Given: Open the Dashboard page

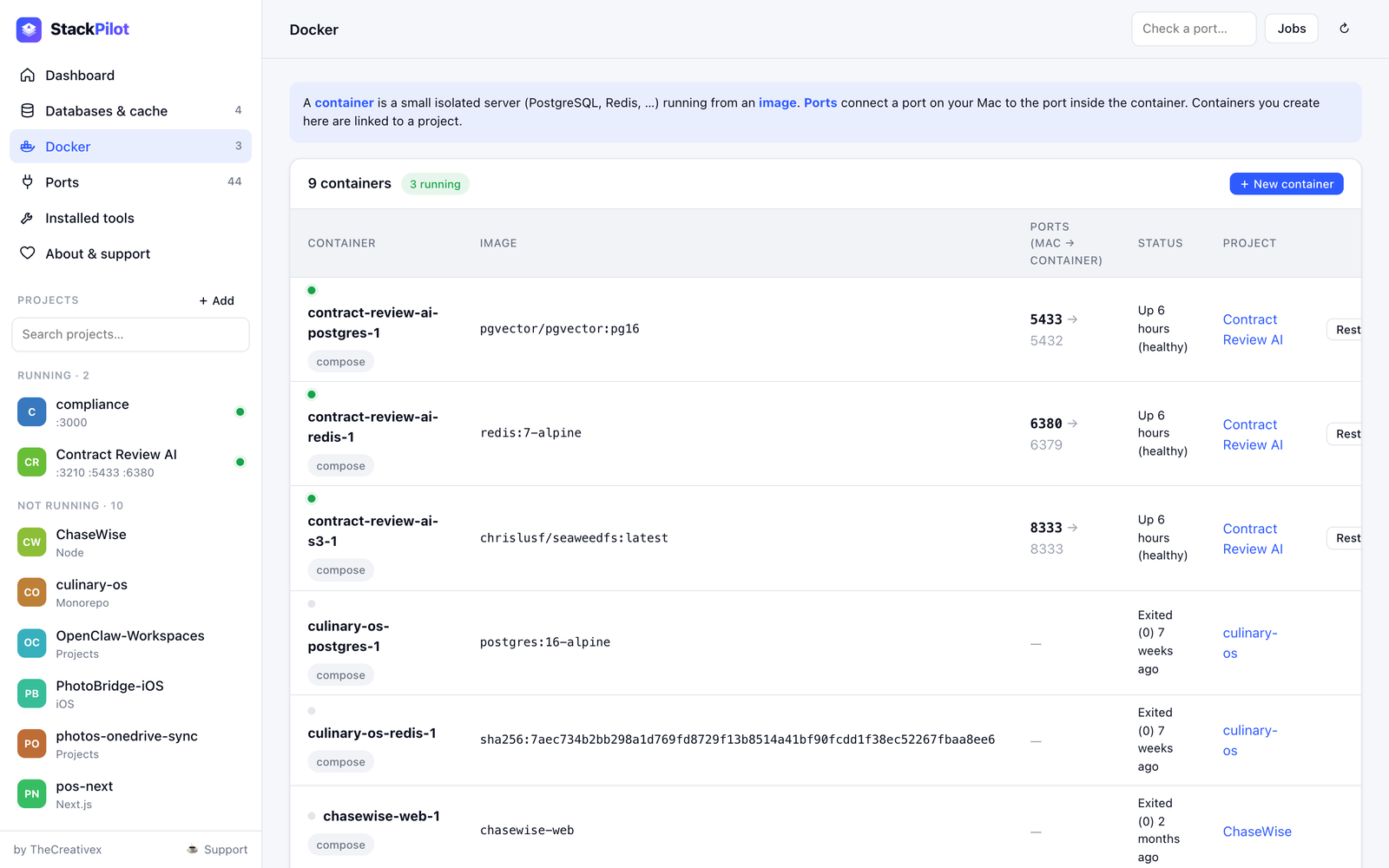Looking at the screenshot, I should [130, 76].
